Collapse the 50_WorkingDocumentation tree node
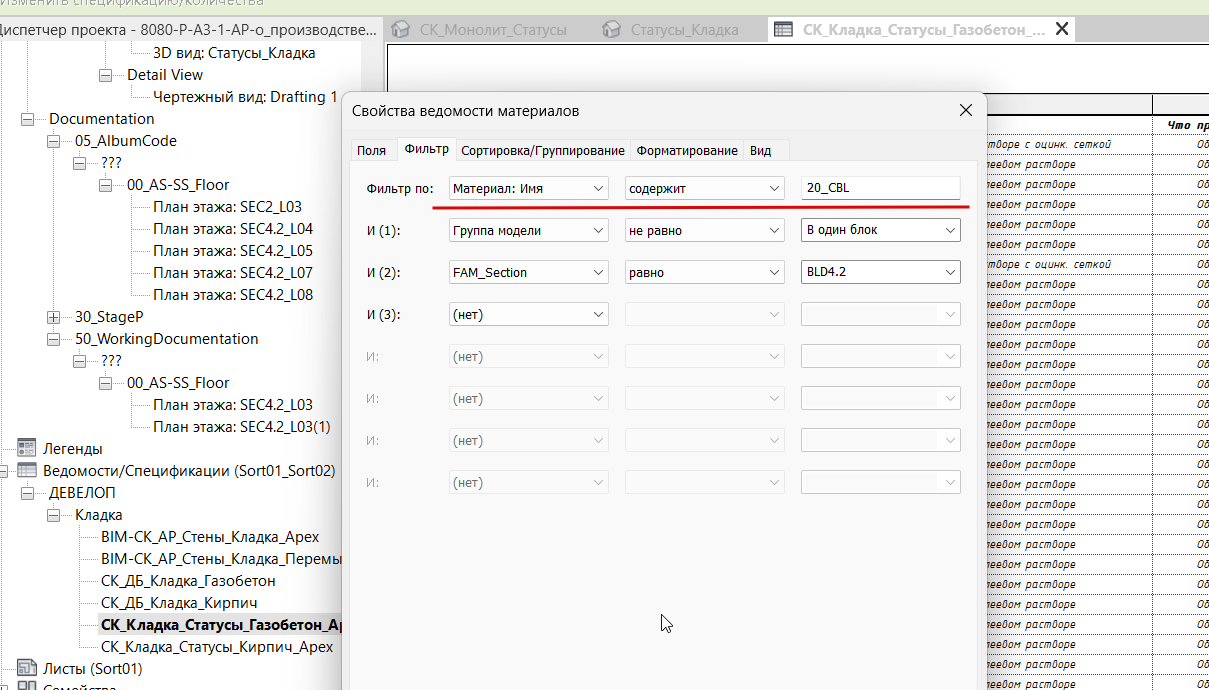Screen dimensions: 1209x690 point(54,339)
